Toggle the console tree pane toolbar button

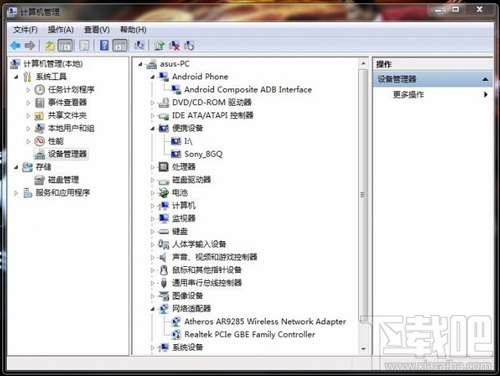pyautogui.click(x=65, y=45)
